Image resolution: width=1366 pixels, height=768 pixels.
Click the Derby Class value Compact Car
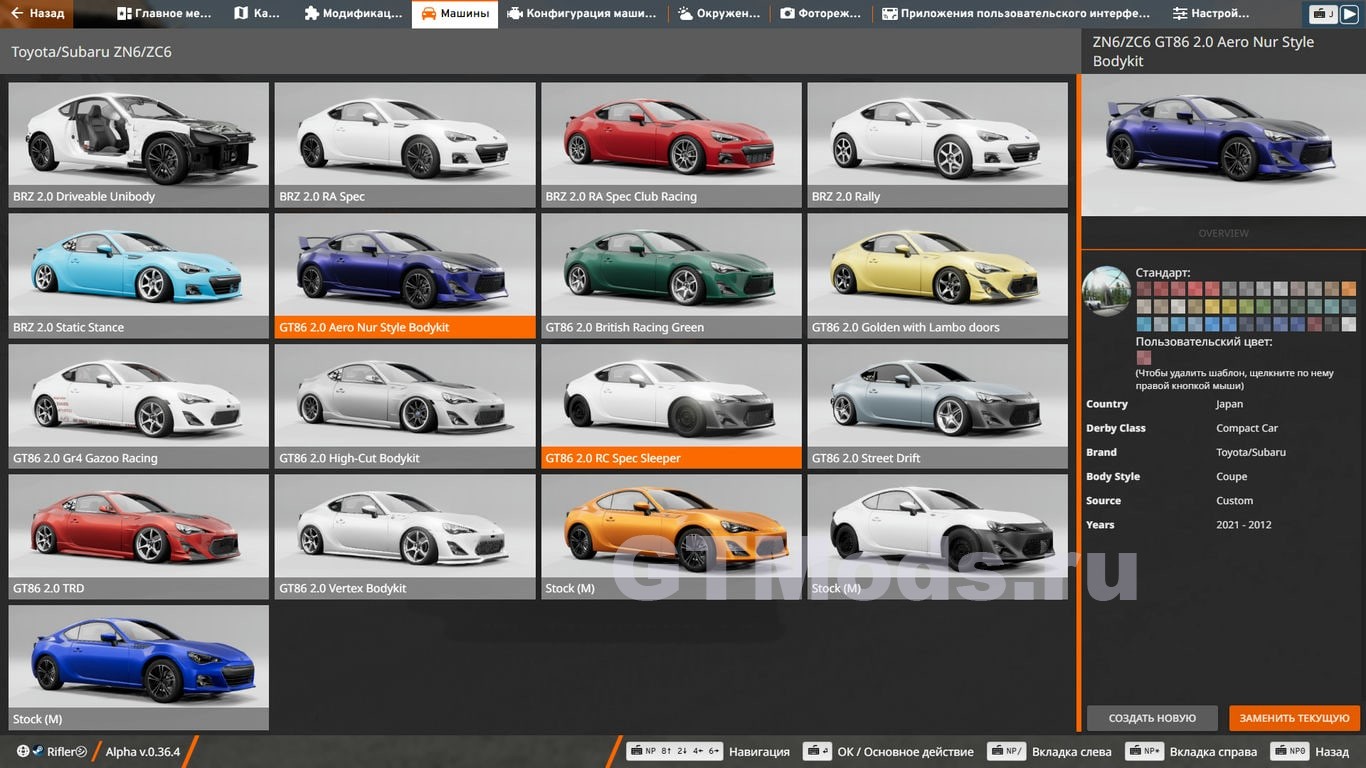pyautogui.click(x=1247, y=428)
